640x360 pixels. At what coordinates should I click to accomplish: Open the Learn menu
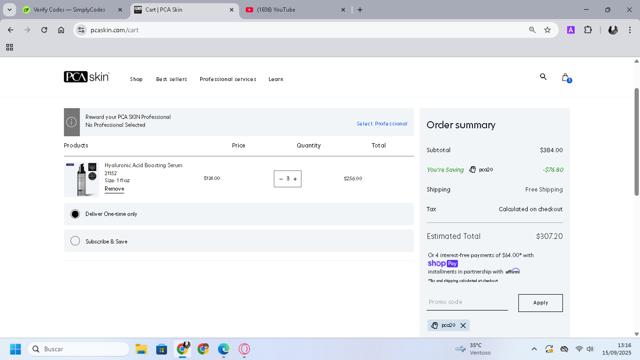pyautogui.click(x=276, y=79)
